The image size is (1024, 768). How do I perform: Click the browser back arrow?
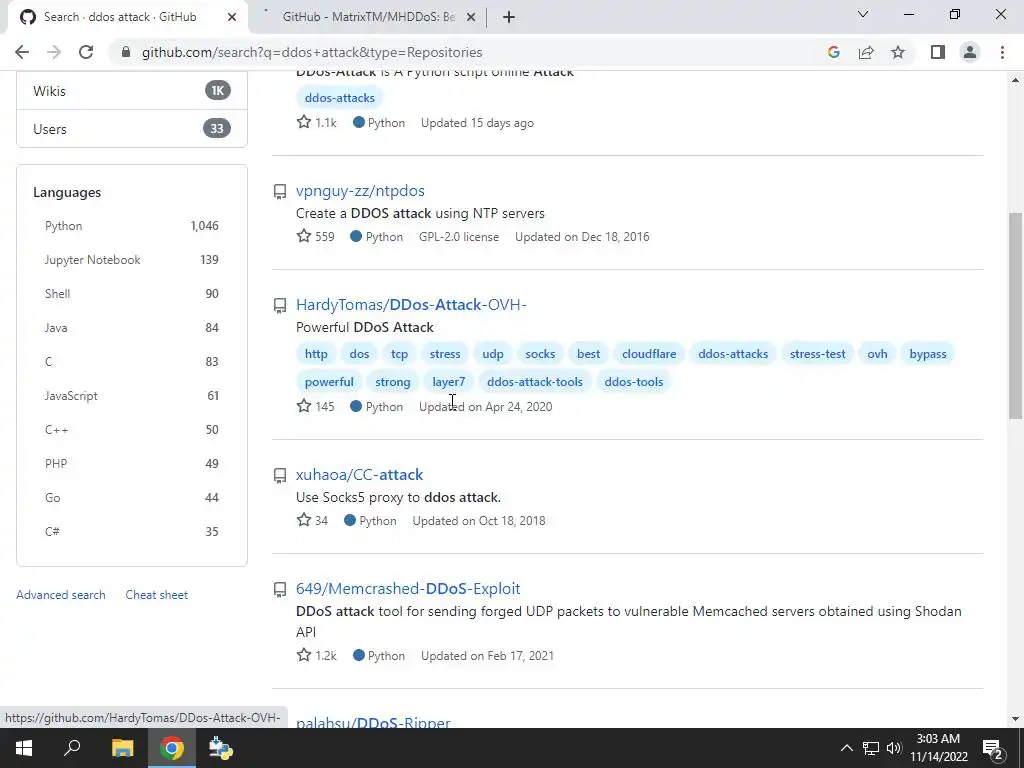[22, 52]
